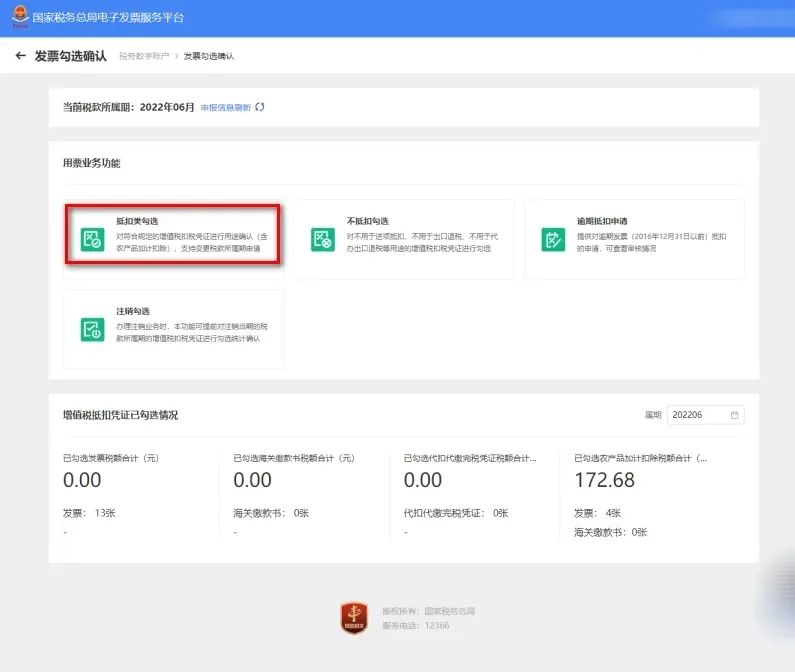Open the 注销勾选 green icon
This screenshot has width=795, height=672.
(92, 330)
